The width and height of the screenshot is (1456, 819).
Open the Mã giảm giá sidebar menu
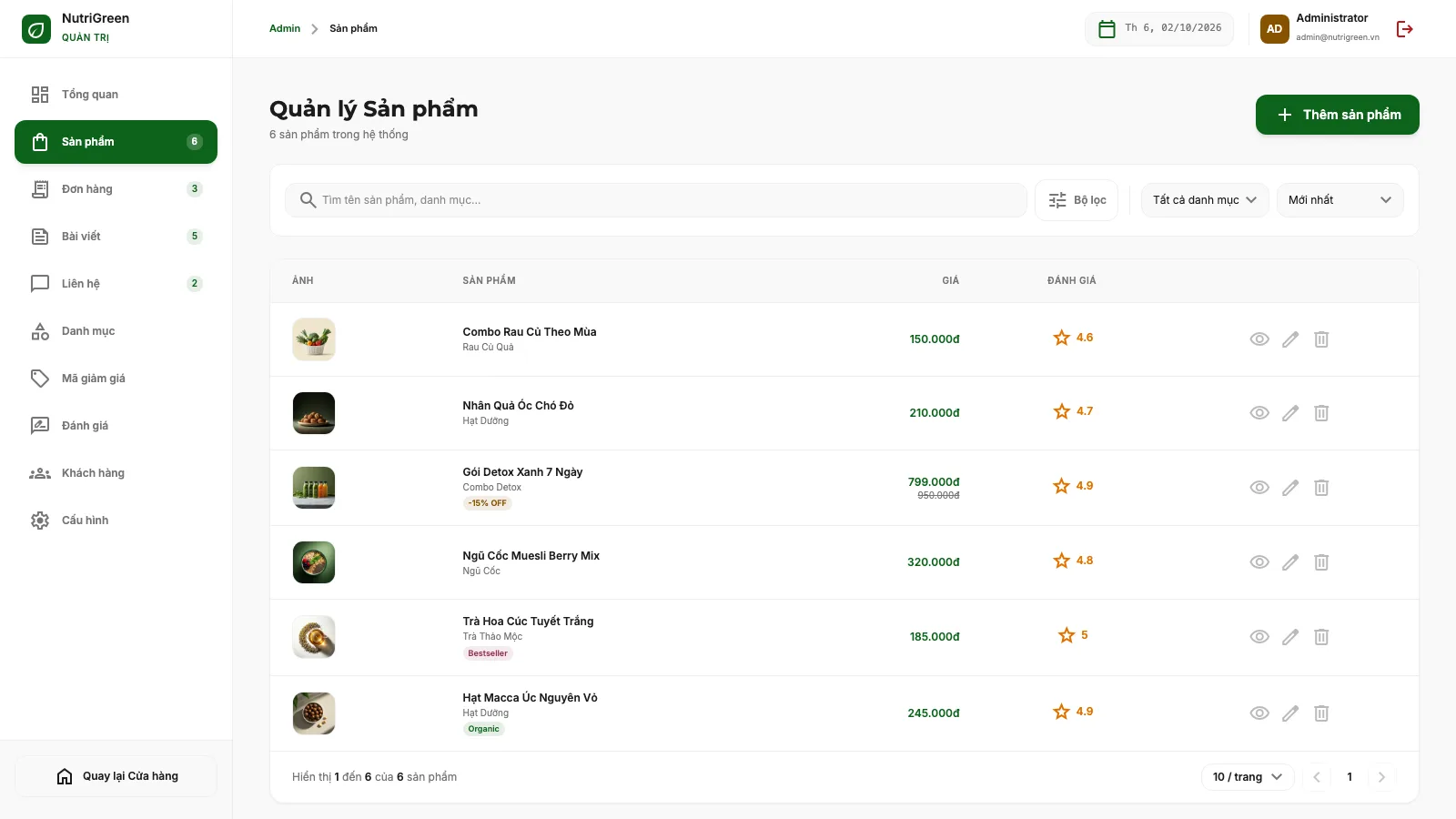tap(116, 379)
